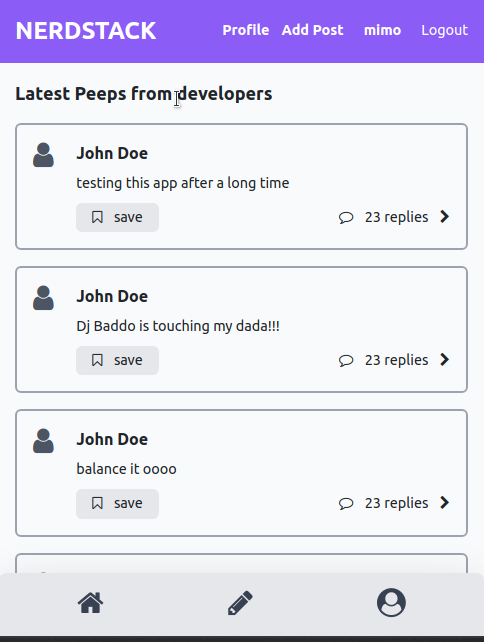
Task: Click the speech bubble icon on 'balance it oooo' post
Action: 346,503
